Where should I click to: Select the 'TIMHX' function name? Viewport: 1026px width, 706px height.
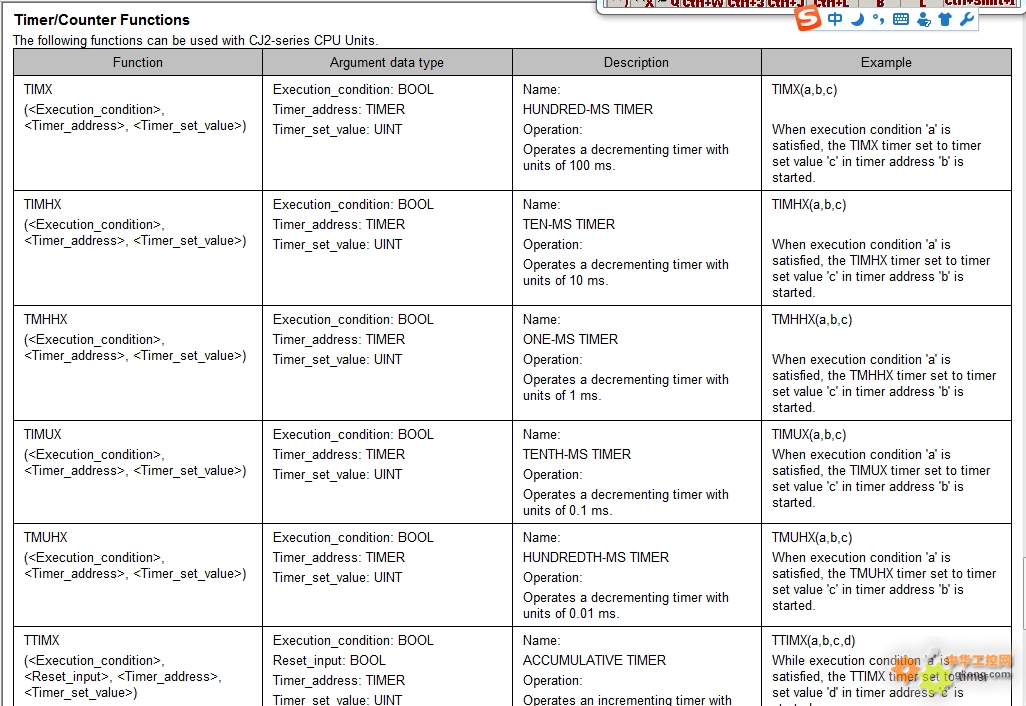click(43, 204)
